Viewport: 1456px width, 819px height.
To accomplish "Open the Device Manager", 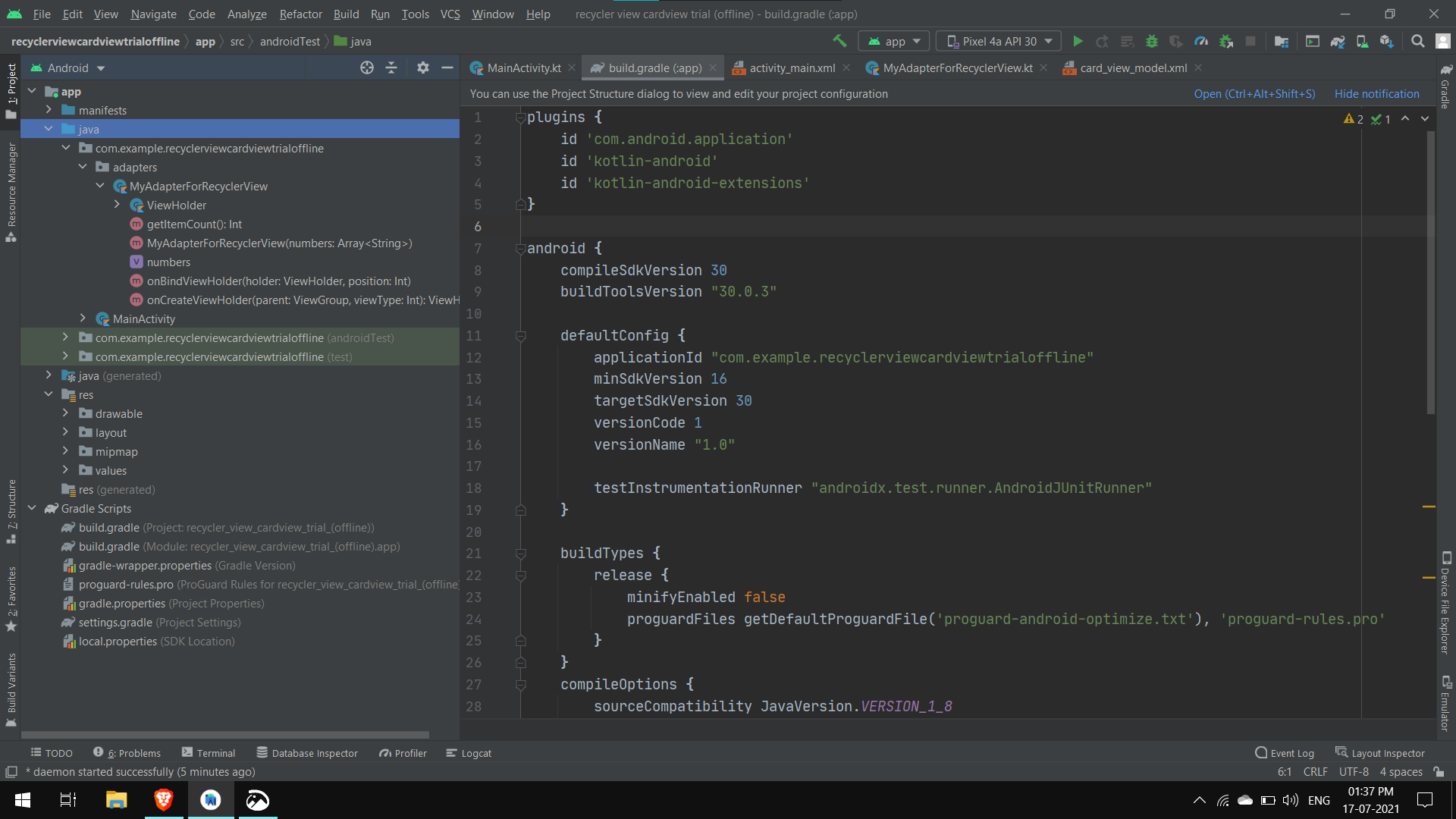I will tap(1362, 41).
